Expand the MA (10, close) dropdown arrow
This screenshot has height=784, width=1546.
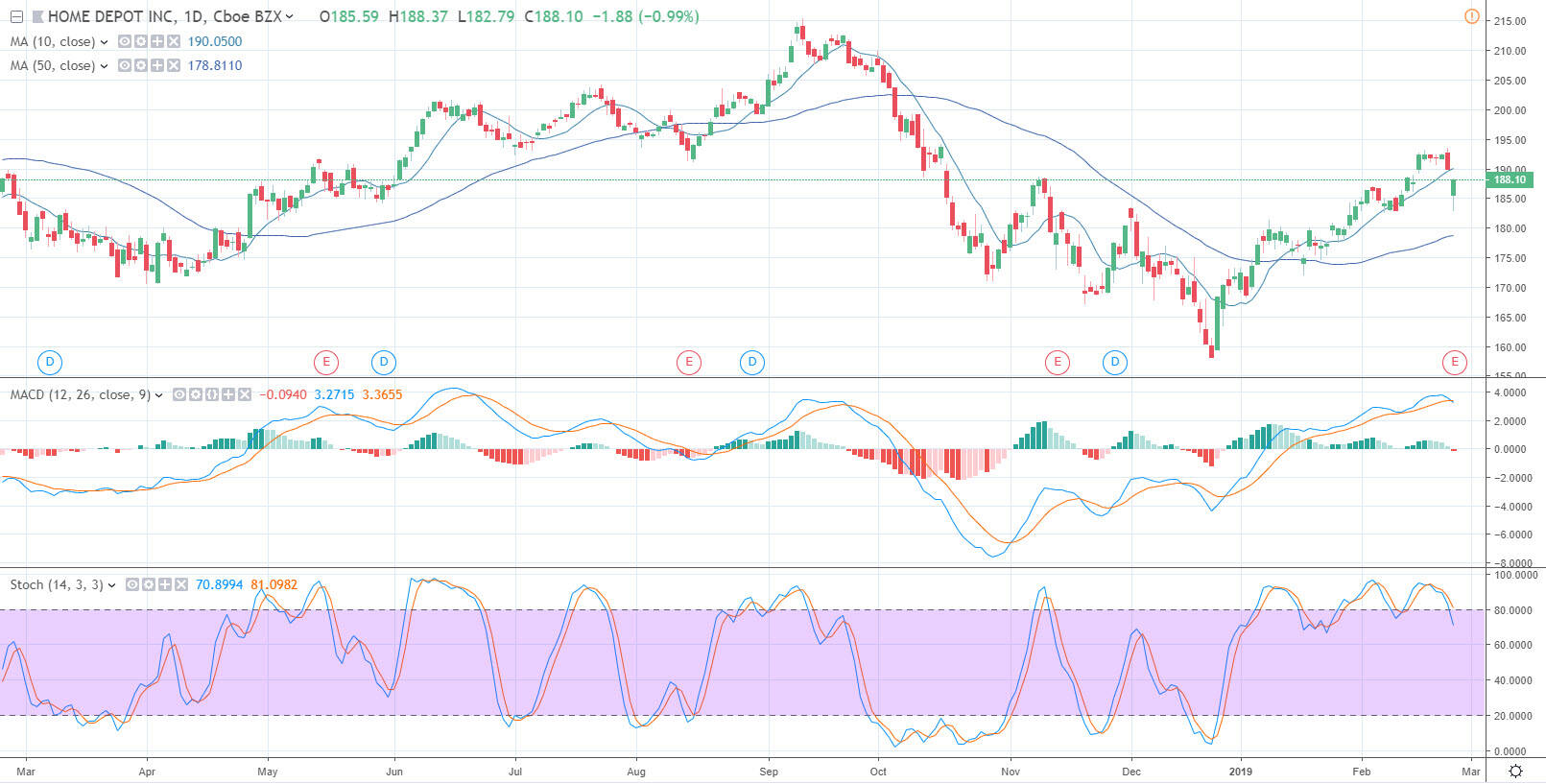pos(104,42)
